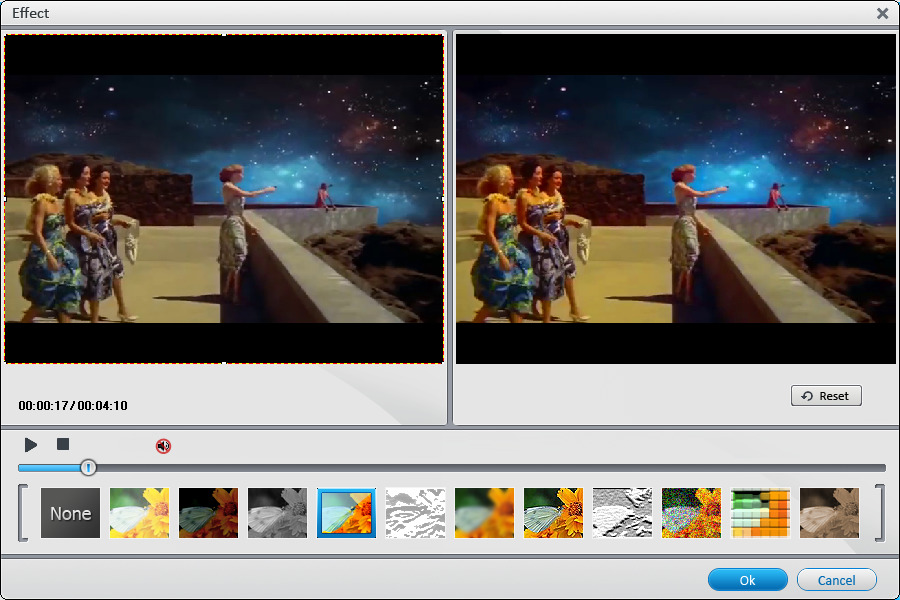Screen dimensions: 900x600
Task: Select the brightened butterfly effect thumbnail
Action: [x=139, y=513]
